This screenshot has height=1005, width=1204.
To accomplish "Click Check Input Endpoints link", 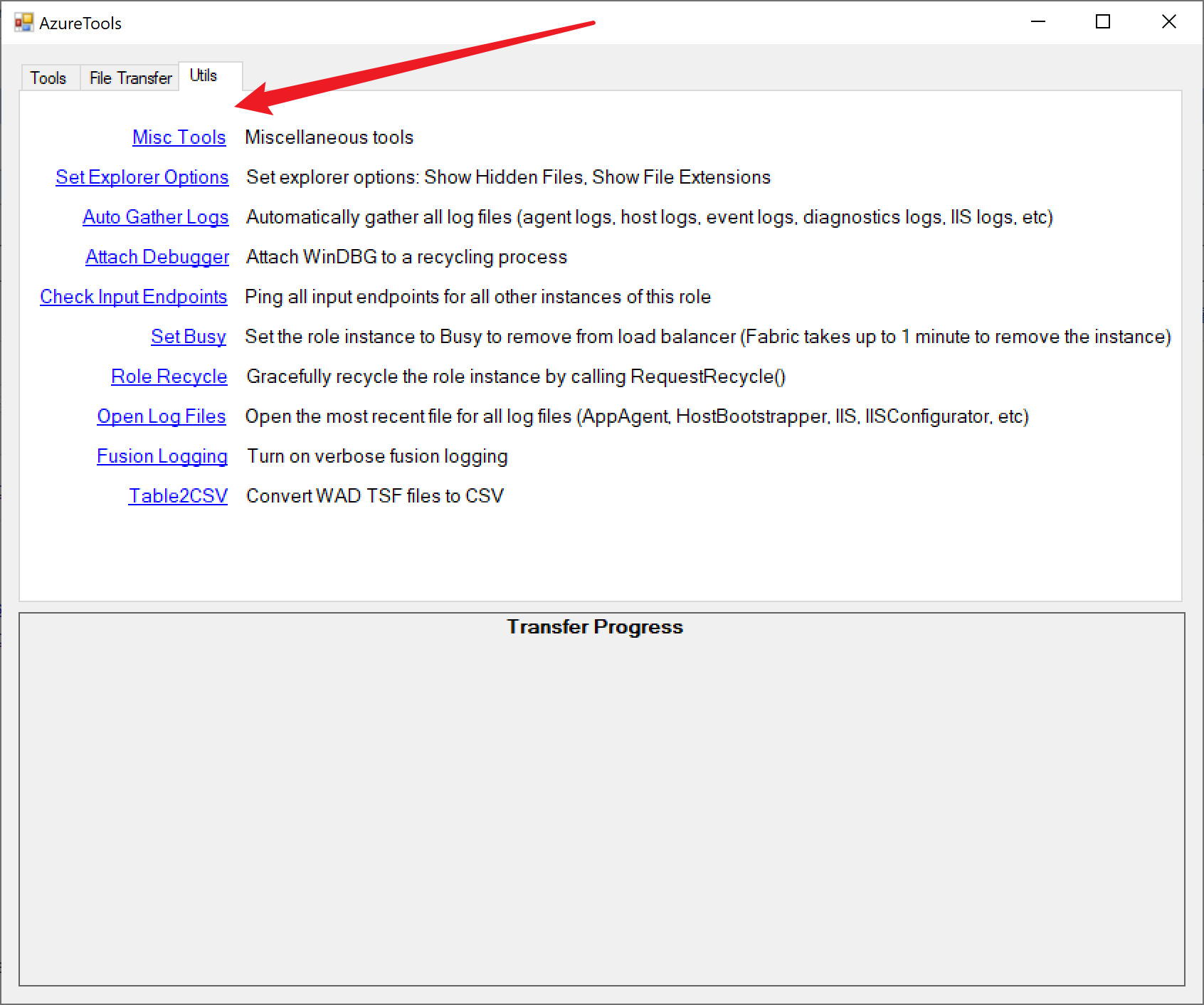I will coord(134,297).
